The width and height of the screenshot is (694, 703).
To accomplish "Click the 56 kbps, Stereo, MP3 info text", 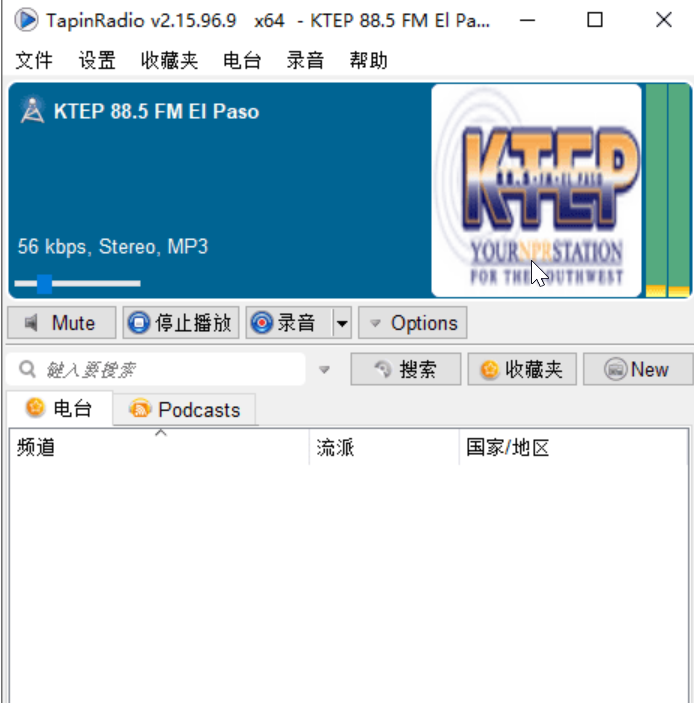I will pos(113,247).
